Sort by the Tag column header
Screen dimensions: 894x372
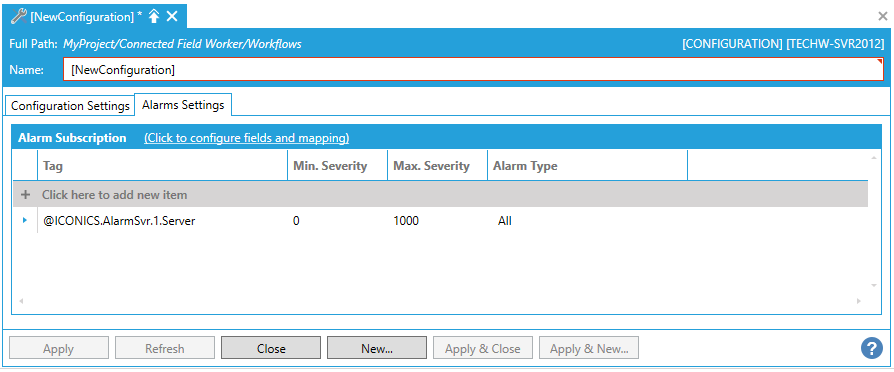tap(162, 166)
